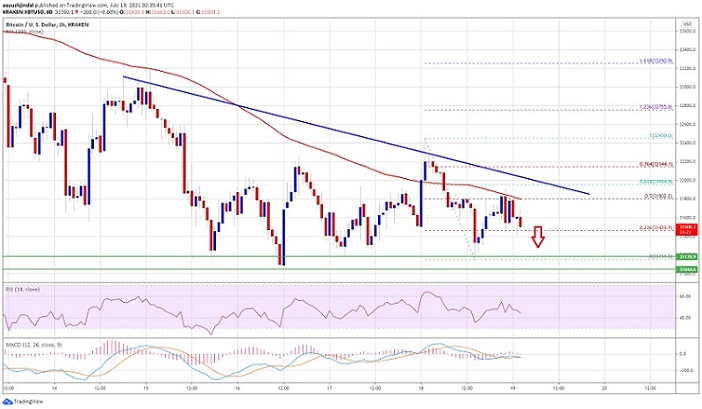Click the red down arrow annotation
The image size is (702, 409).
point(538,237)
